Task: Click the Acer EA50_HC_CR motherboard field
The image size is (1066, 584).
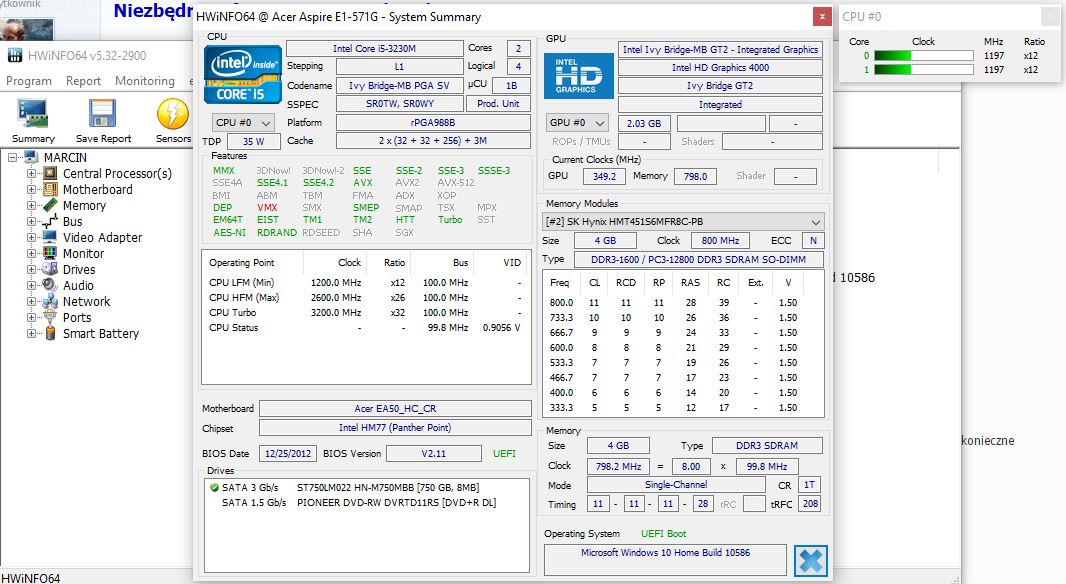Action: click(395, 409)
